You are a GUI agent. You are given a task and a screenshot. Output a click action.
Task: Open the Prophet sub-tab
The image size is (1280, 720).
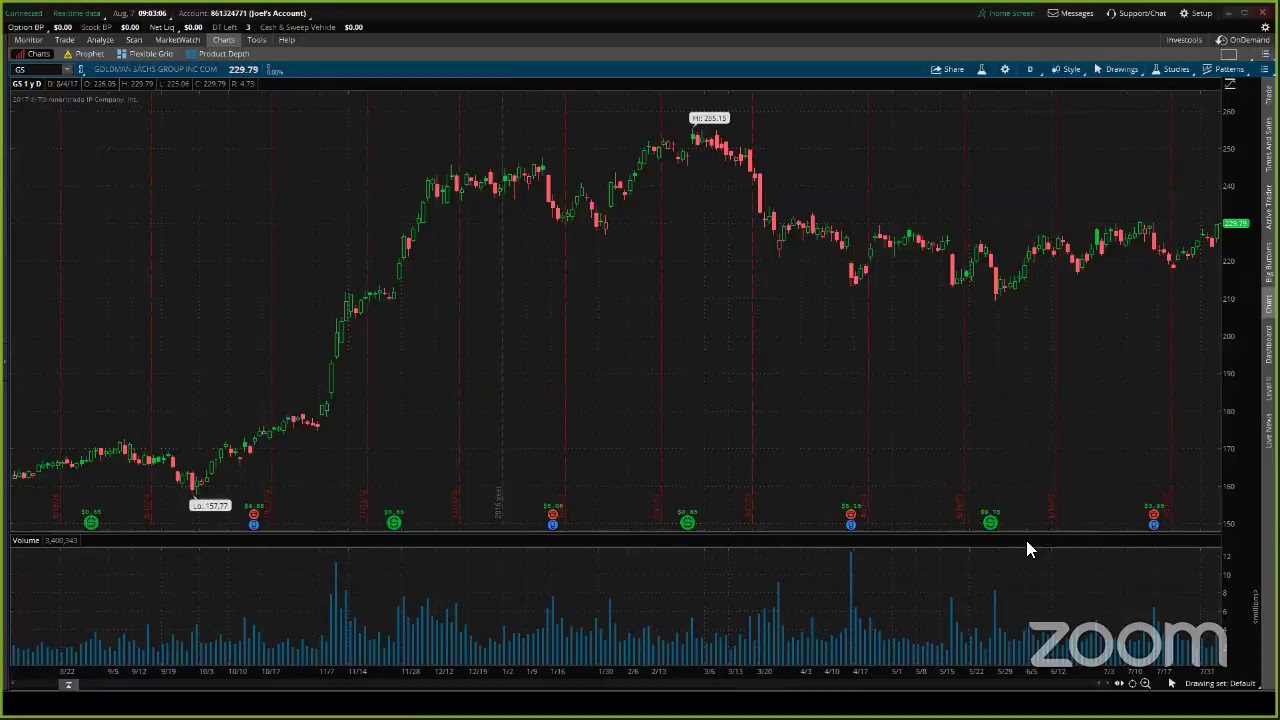coord(84,54)
